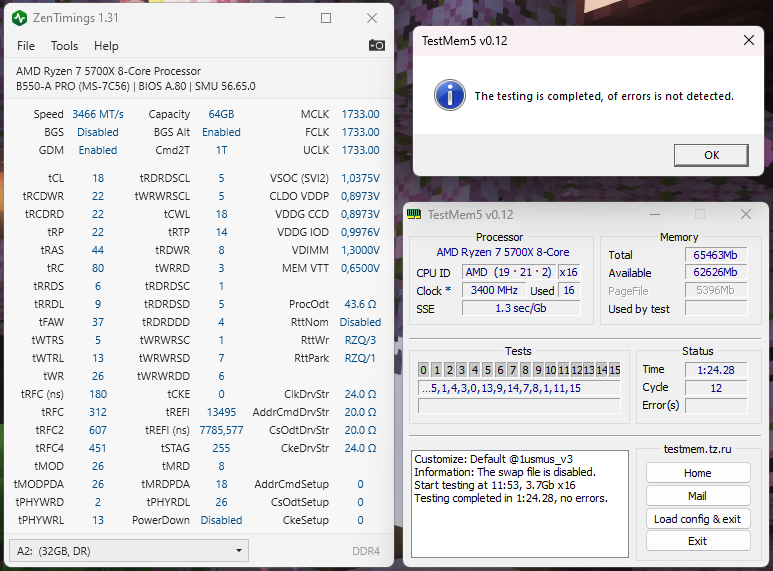Click the Home button in TestMem5

click(x=698, y=473)
